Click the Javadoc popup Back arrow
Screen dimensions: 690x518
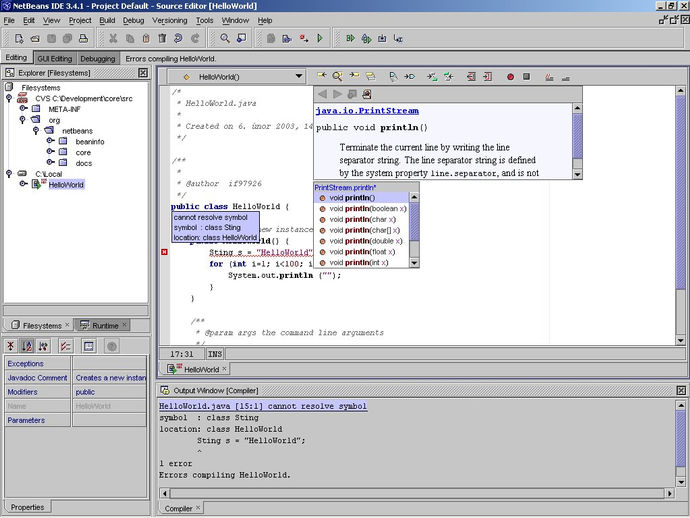(x=322, y=94)
